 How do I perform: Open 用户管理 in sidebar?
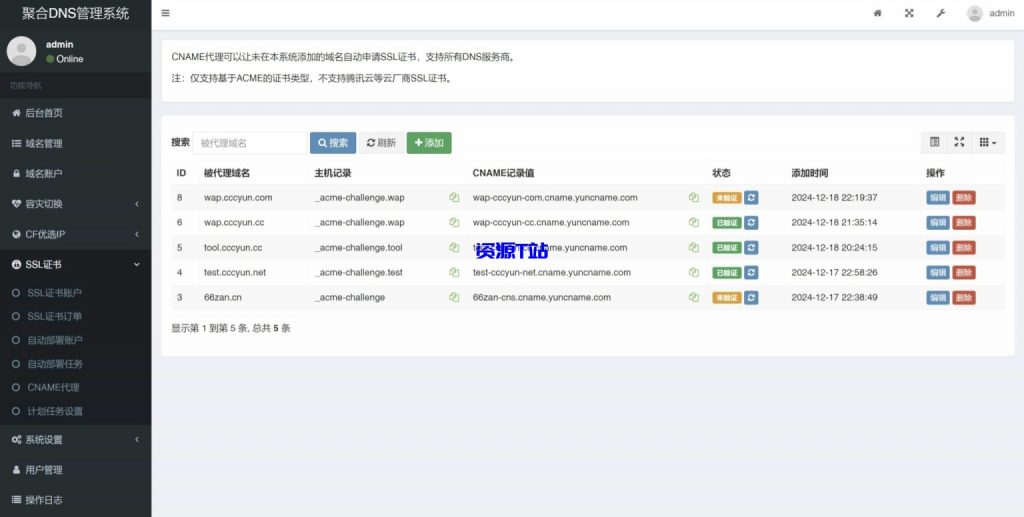click(x=76, y=469)
